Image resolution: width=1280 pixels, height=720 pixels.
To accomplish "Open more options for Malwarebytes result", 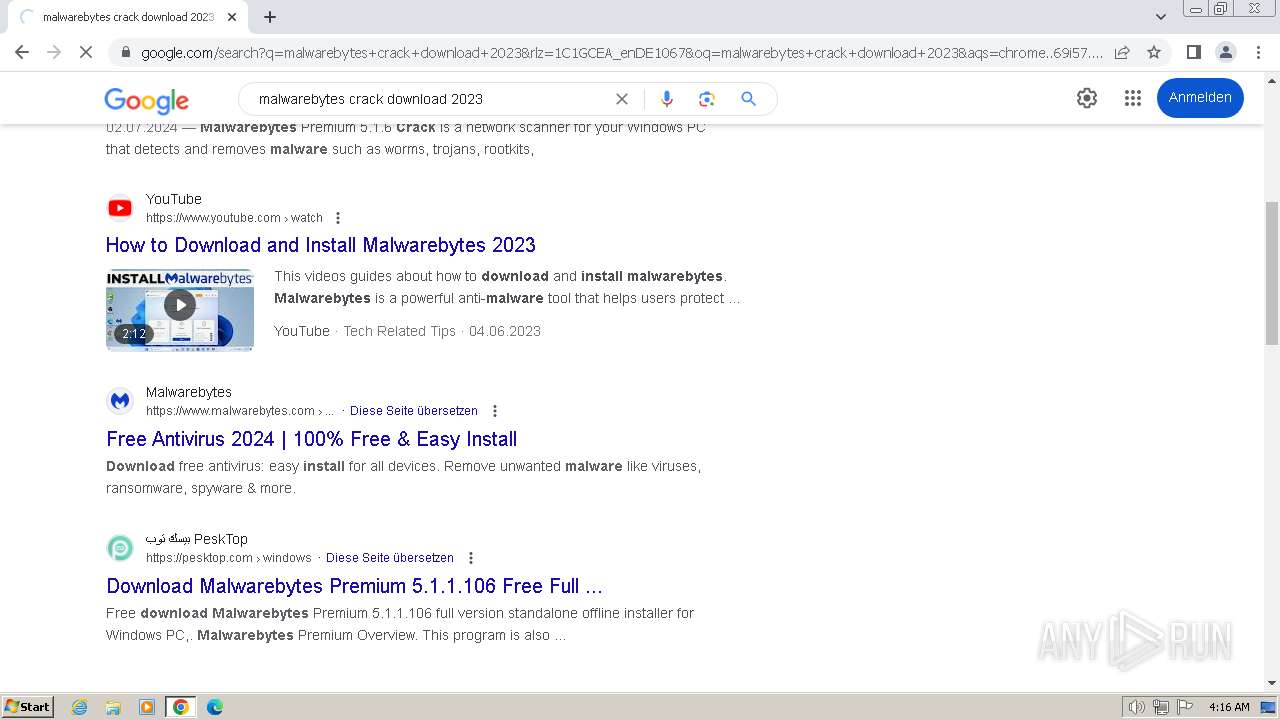I will tap(494, 411).
